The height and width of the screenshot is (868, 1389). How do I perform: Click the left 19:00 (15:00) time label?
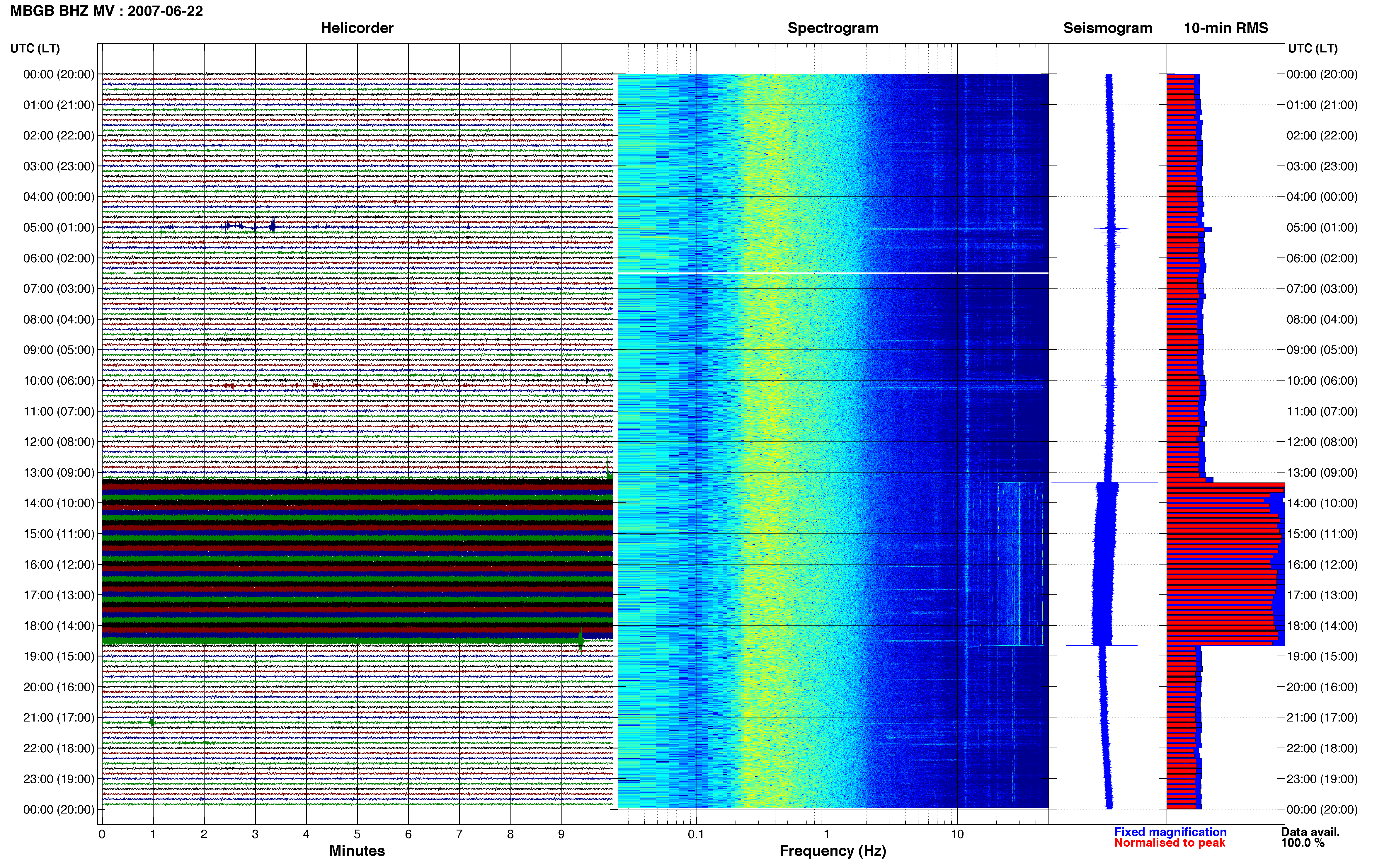click(x=59, y=656)
